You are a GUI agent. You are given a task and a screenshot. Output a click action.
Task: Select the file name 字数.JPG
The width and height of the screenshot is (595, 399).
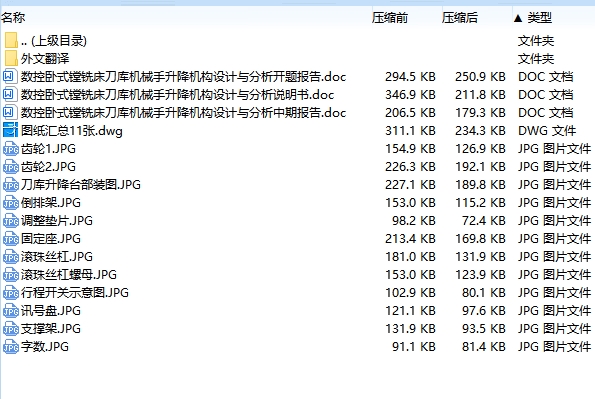pos(45,347)
